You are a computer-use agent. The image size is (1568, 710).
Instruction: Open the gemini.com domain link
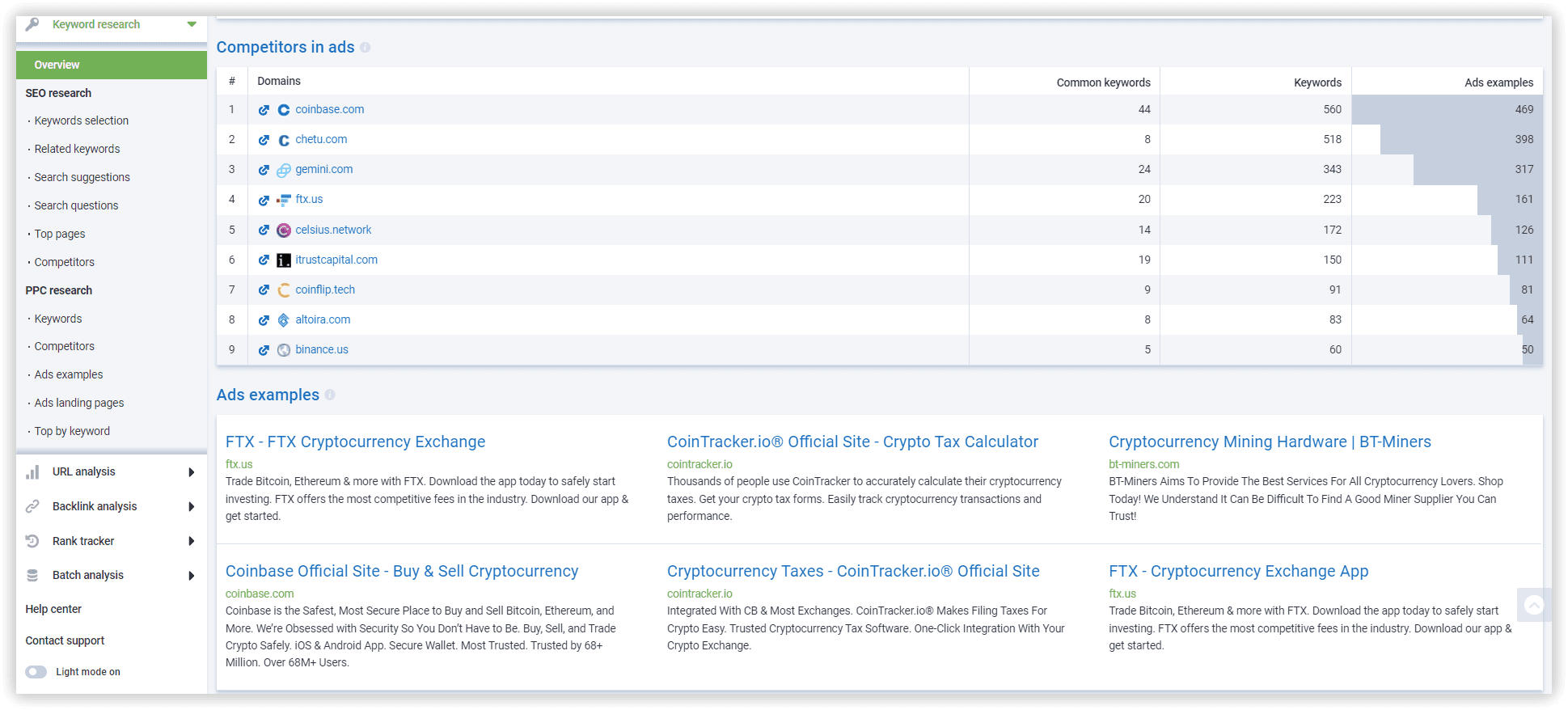pos(324,169)
